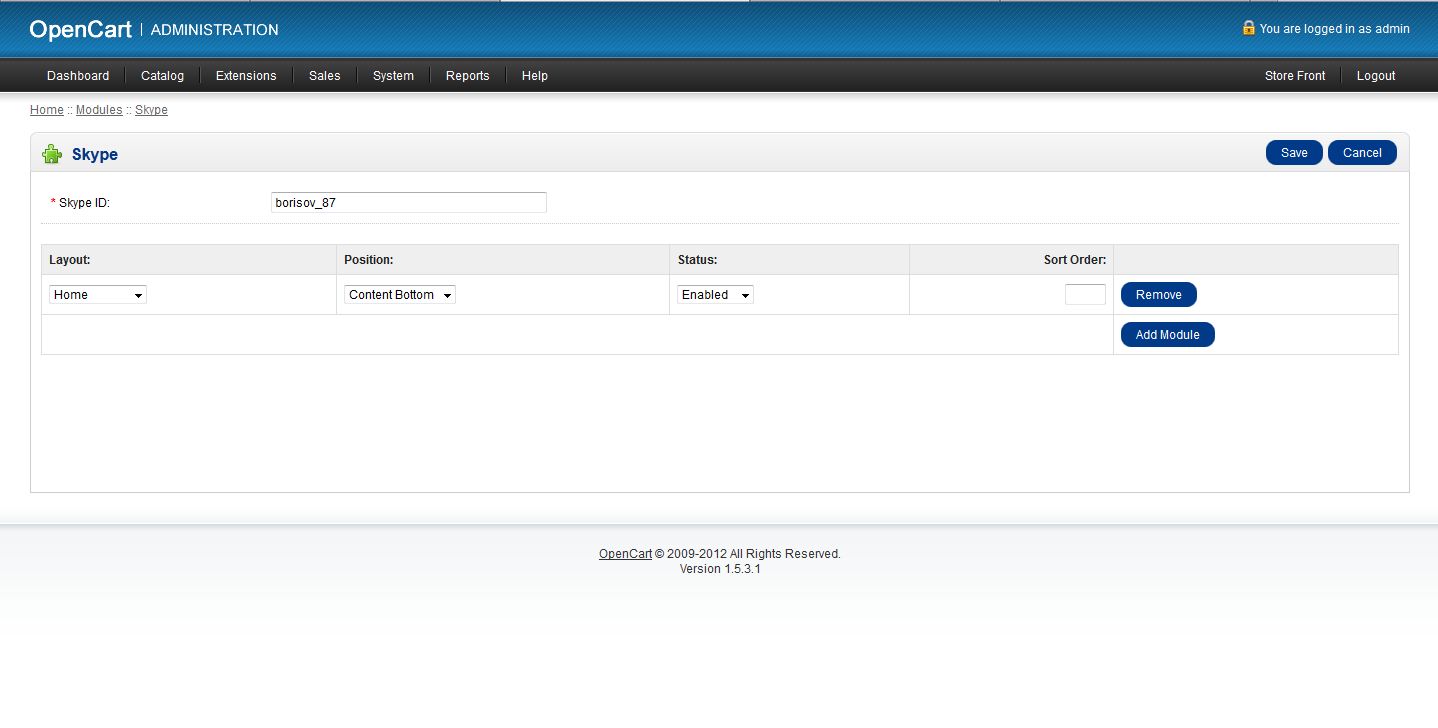The width and height of the screenshot is (1438, 728).
Task: Click the 'Status:' column header
Action: 698,260
